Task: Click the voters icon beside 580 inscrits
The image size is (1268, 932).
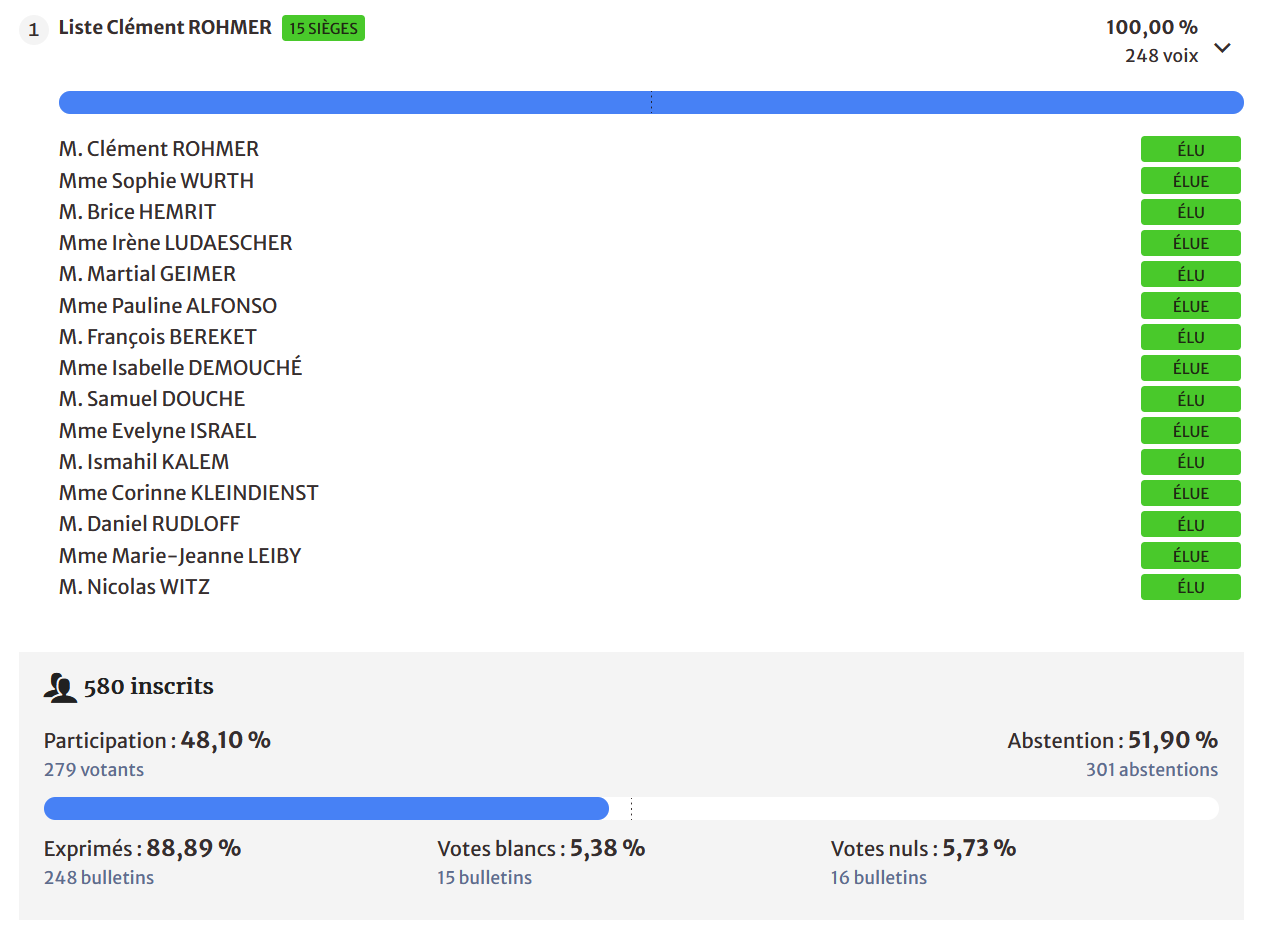Action: pyautogui.click(x=60, y=688)
